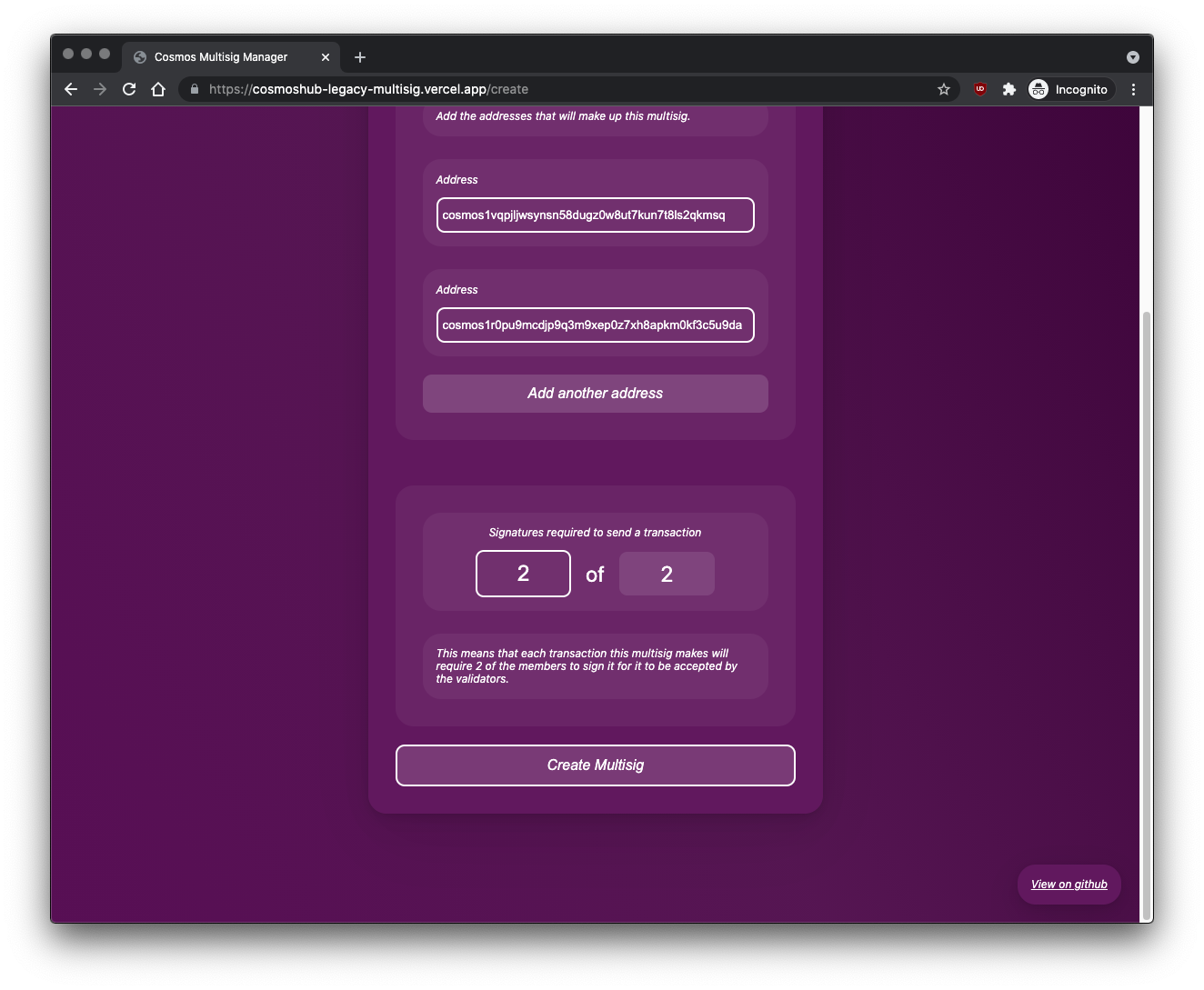Click the back navigation arrow

coord(70,89)
